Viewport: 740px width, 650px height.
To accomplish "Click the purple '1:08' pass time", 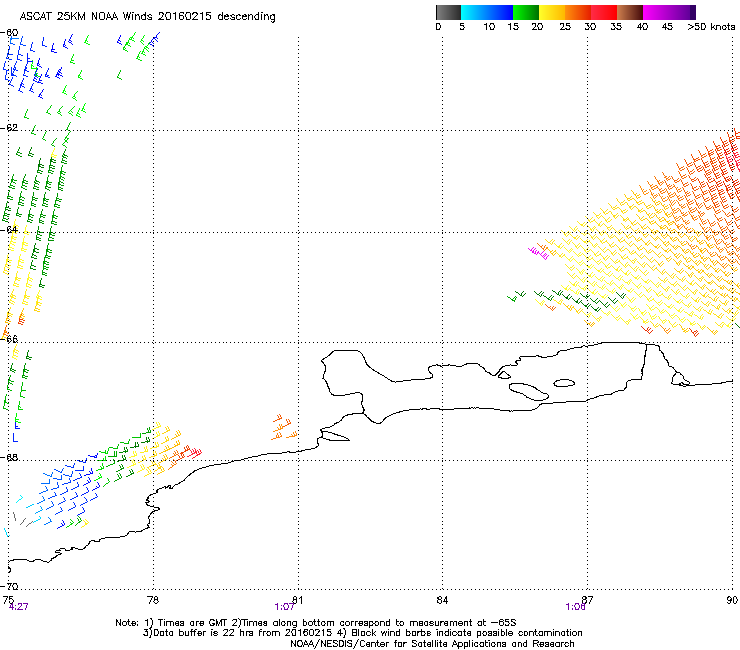I will [575, 607].
